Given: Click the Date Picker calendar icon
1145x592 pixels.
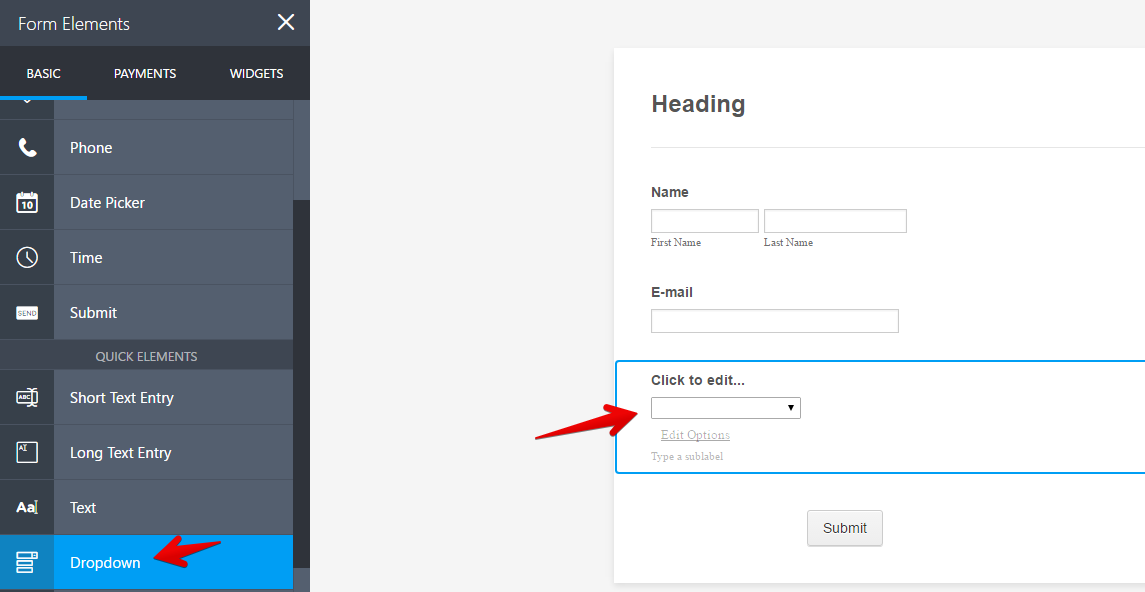Looking at the screenshot, I should tap(27, 202).
